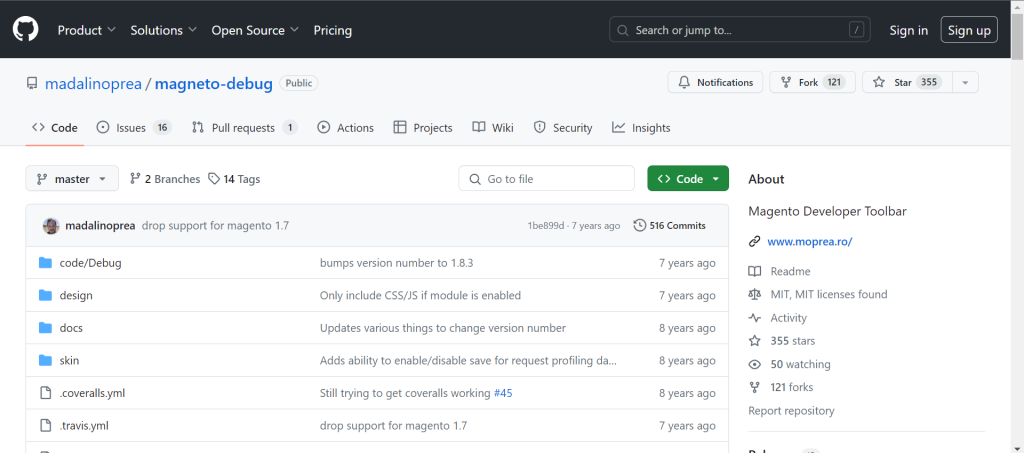The width and height of the screenshot is (1024, 453).
Task: Open the Product menu
Action: click(87, 30)
